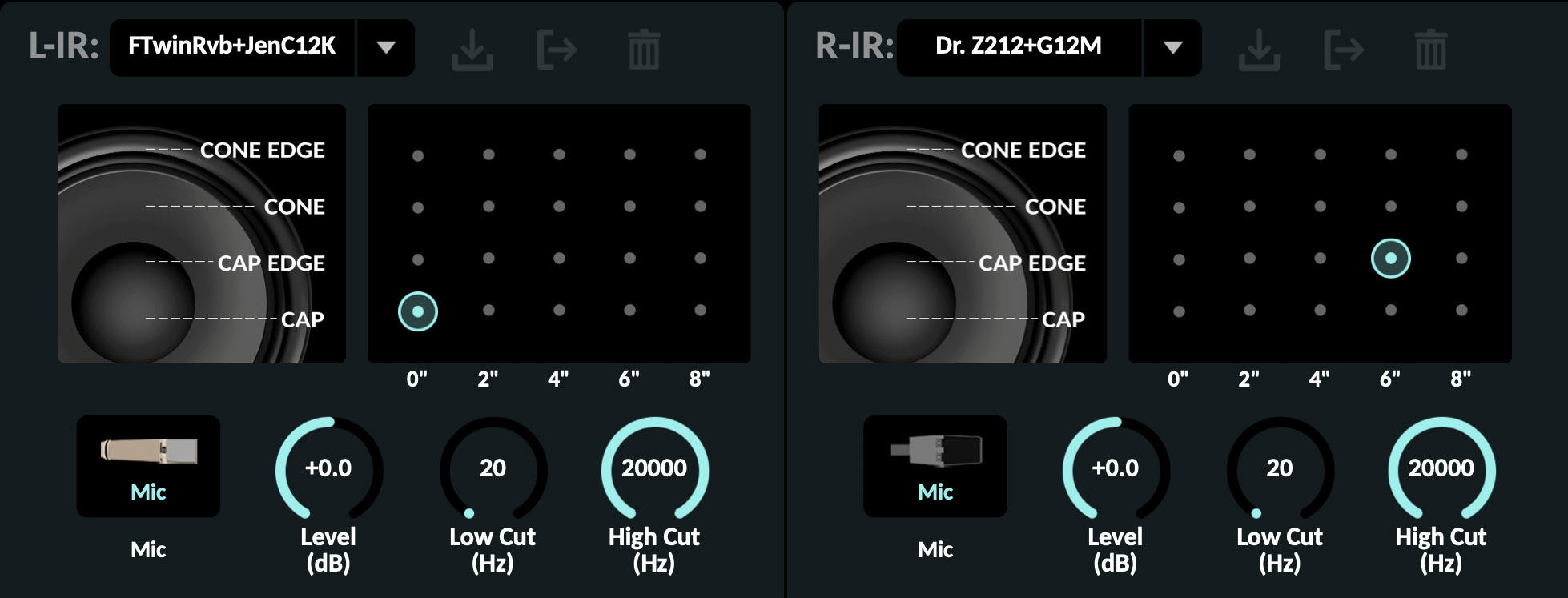
Task: Open the R-IR microphone selector
Action: click(935, 466)
